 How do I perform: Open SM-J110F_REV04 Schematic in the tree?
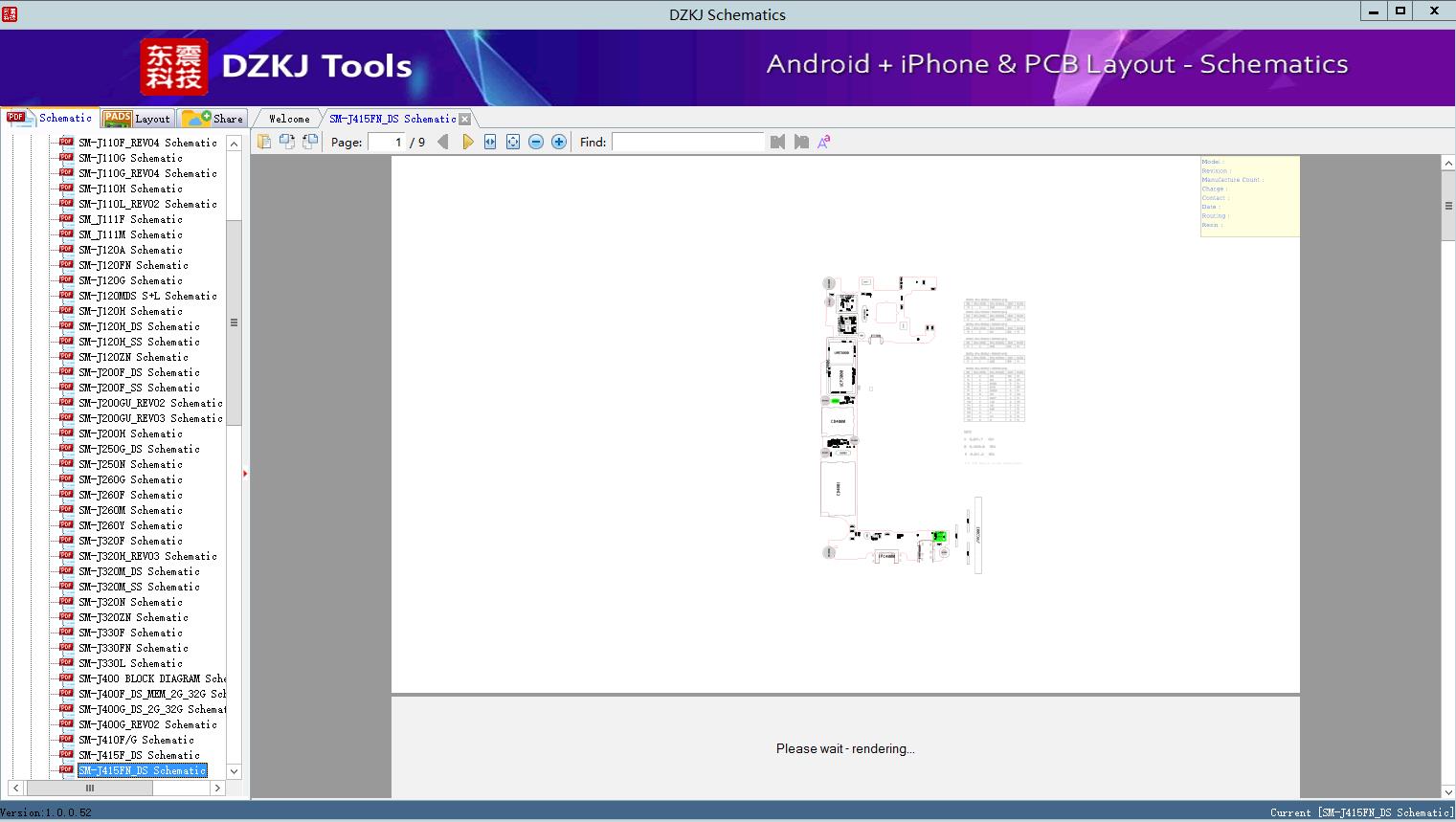pos(147,143)
